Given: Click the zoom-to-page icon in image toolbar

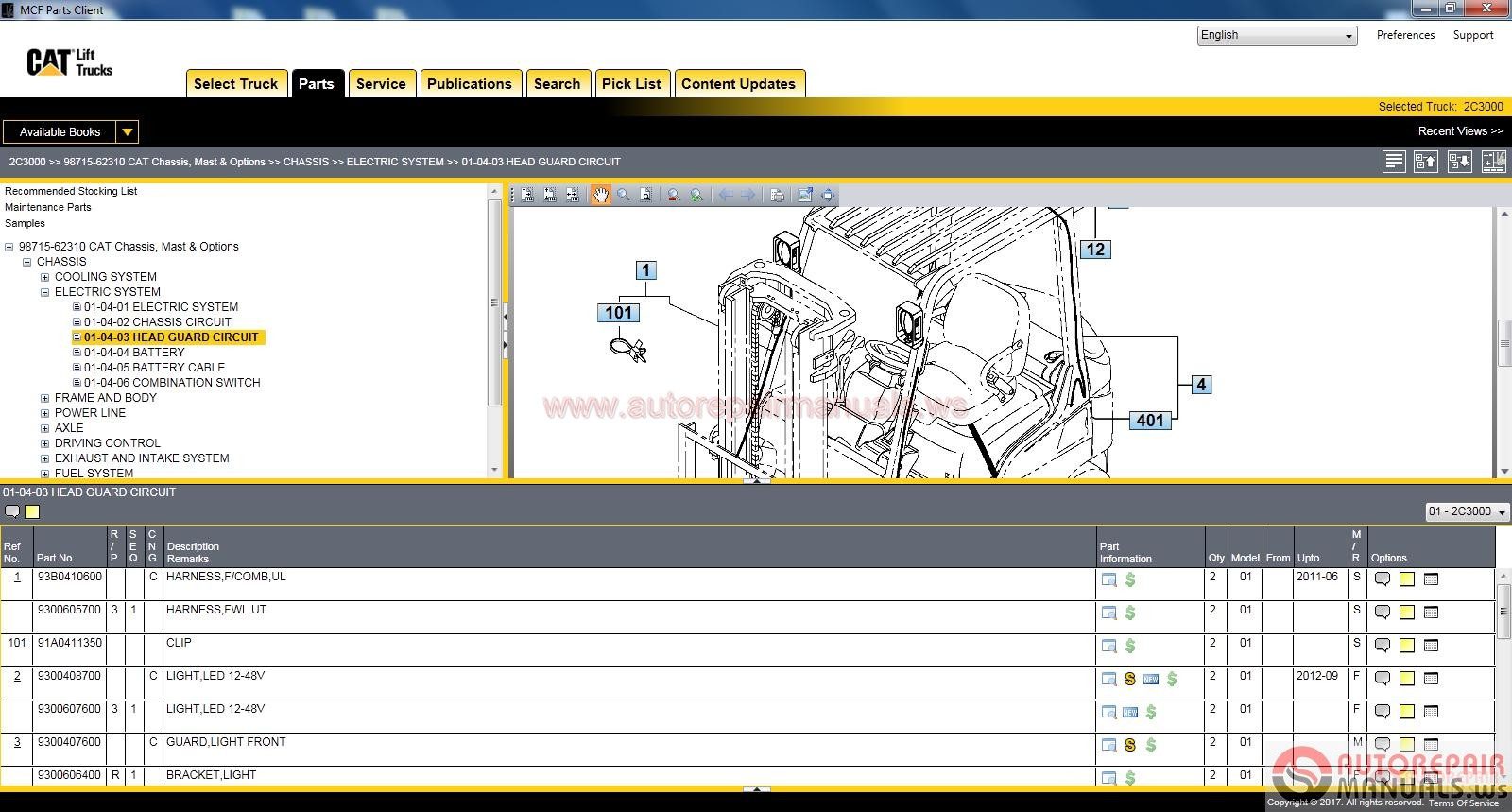Looking at the screenshot, I should point(646,195).
